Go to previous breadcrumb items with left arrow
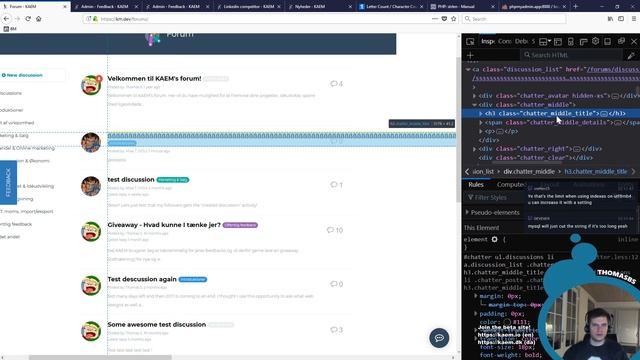Viewport: 640px width, 360px height. coord(467,171)
